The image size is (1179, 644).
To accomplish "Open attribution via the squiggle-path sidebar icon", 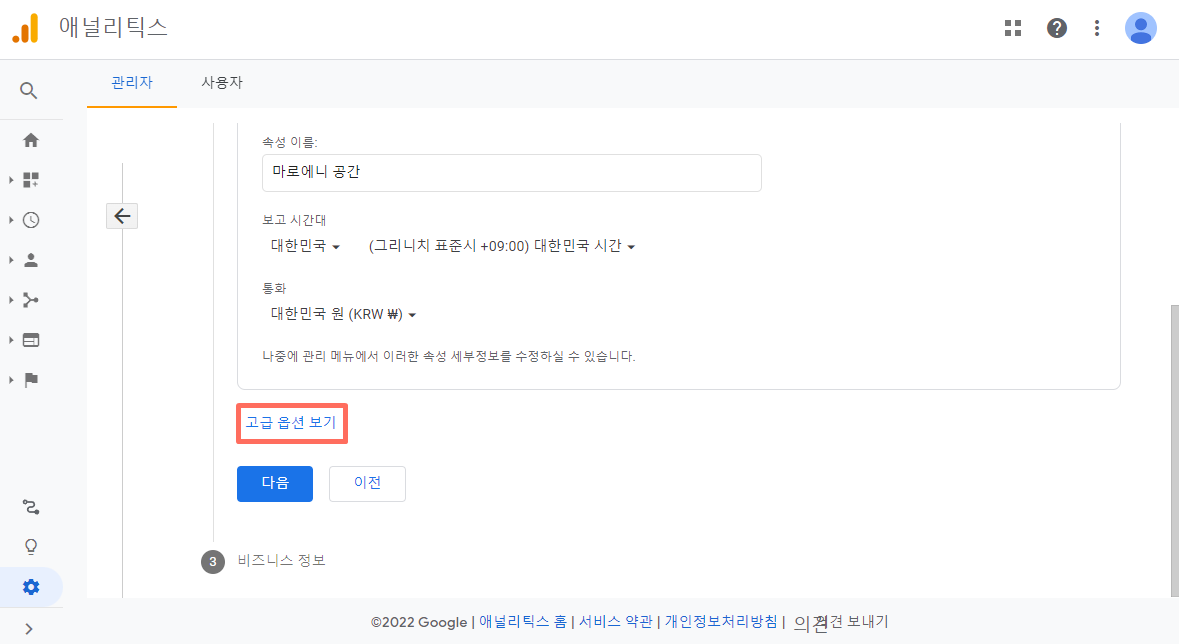I will pos(30,507).
